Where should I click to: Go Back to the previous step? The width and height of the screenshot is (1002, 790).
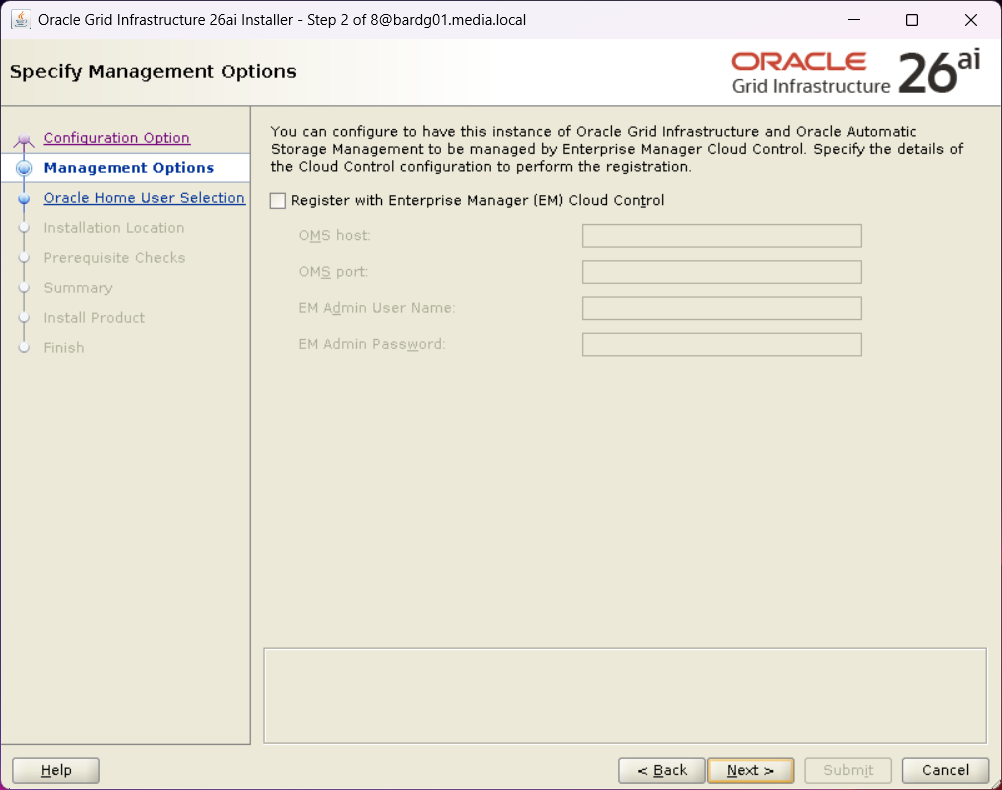coord(661,770)
